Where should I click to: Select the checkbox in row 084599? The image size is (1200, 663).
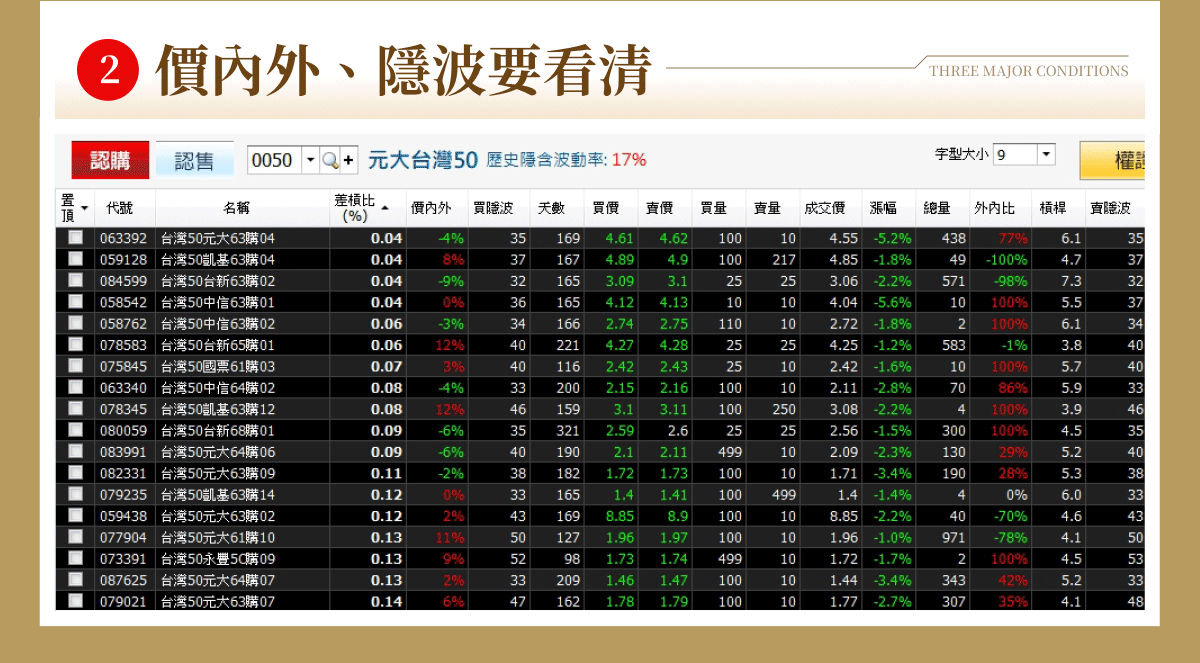point(75,281)
